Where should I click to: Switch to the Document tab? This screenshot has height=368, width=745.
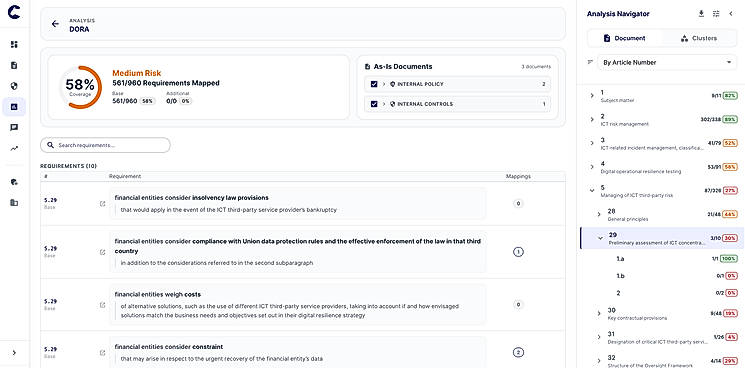tap(624, 38)
